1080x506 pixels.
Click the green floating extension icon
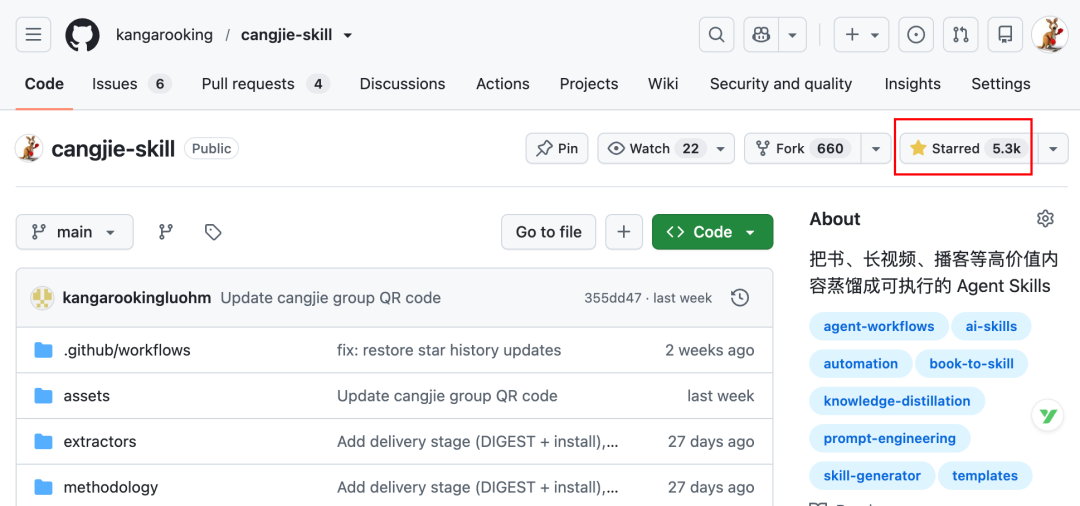coord(1048,416)
